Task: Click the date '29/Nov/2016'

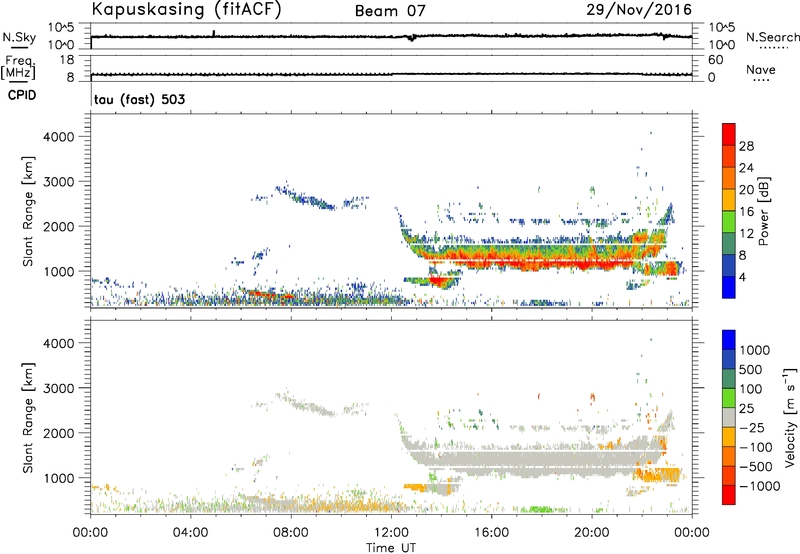Action: pos(639,10)
